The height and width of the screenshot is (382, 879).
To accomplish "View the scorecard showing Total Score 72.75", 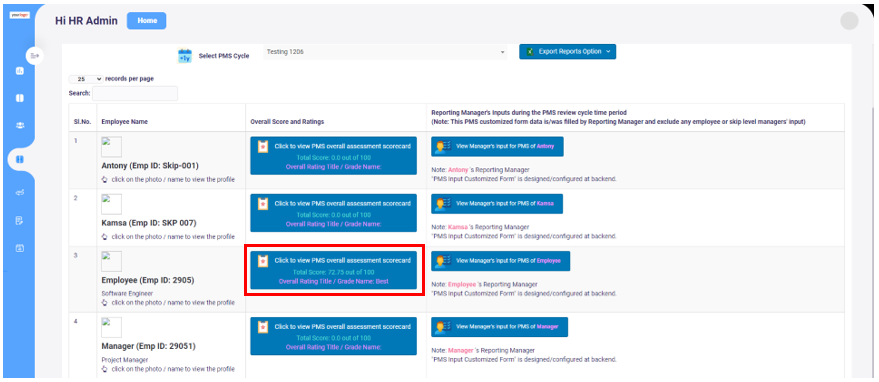I will tap(334, 270).
